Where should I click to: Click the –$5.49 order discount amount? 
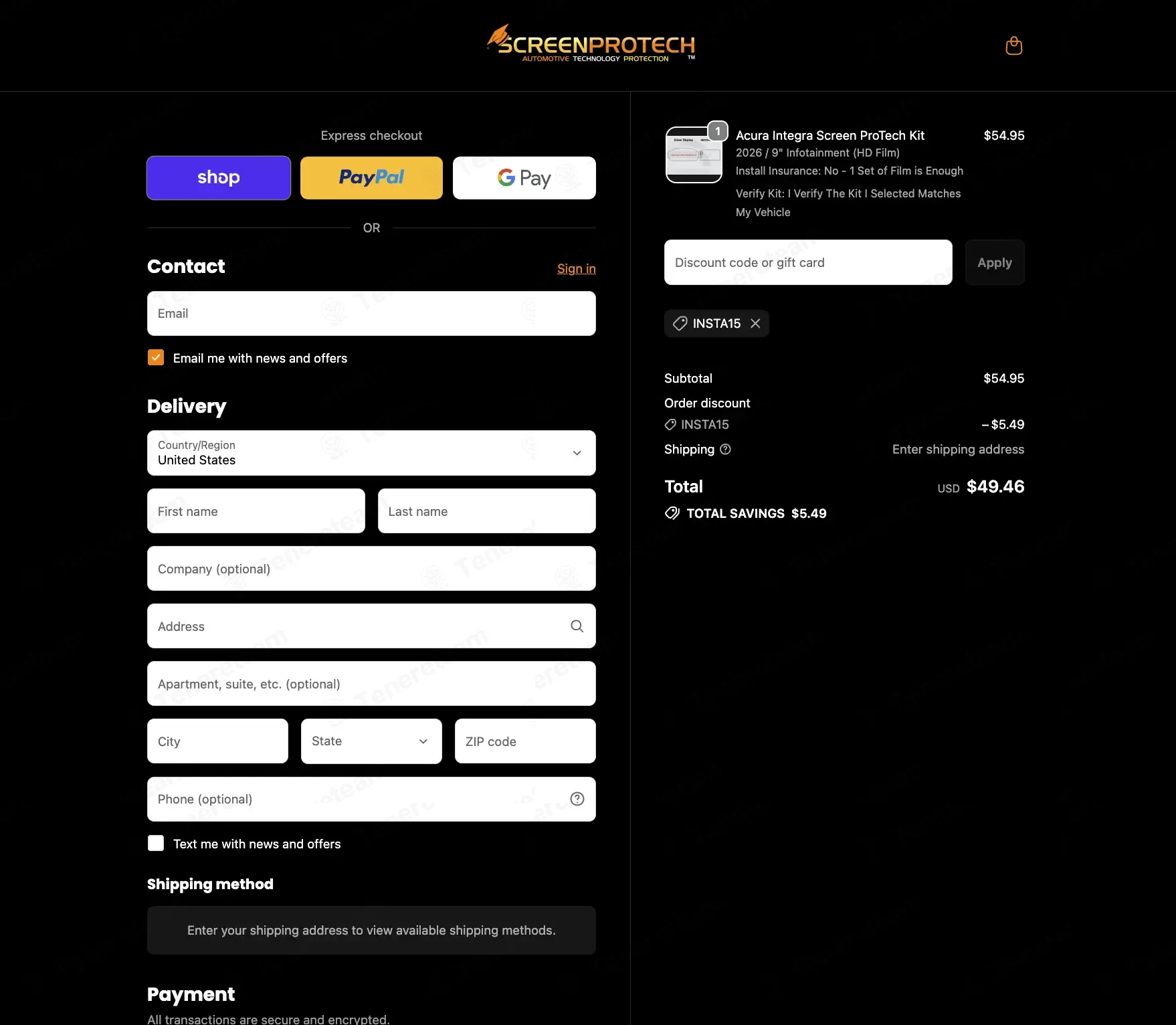1003,425
